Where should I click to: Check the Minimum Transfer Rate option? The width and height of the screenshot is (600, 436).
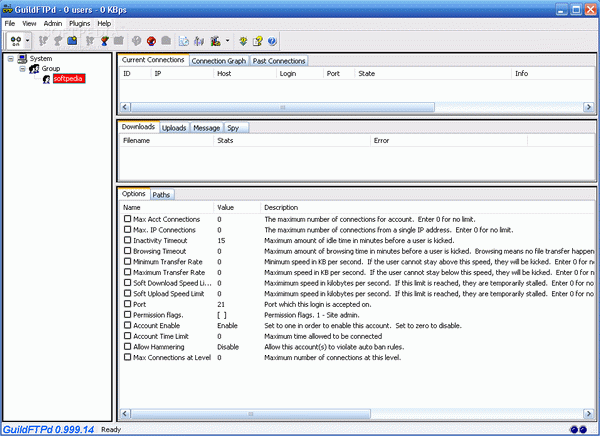127,261
